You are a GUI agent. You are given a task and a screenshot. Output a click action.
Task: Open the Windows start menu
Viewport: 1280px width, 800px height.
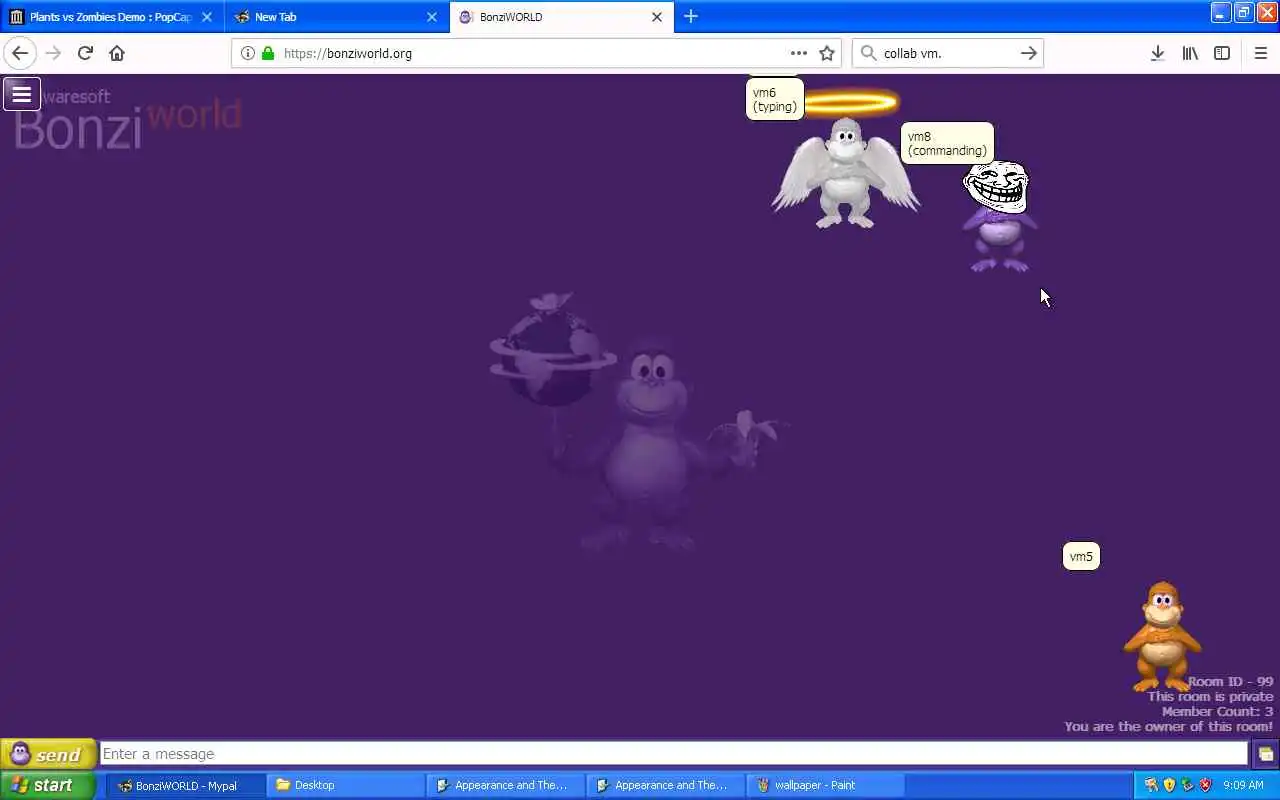click(x=47, y=785)
